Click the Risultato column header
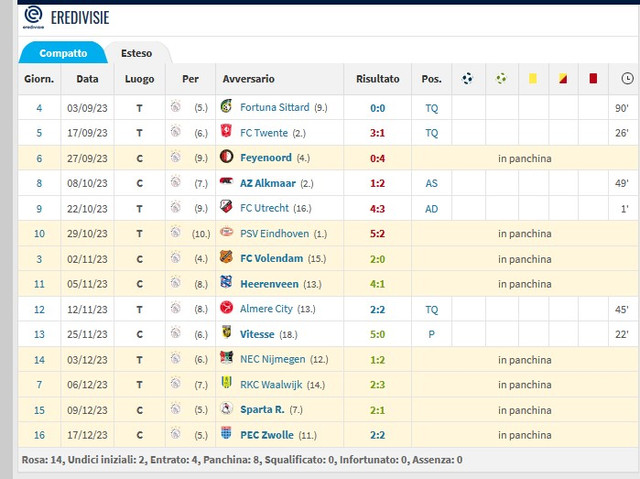 pos(378,79)
